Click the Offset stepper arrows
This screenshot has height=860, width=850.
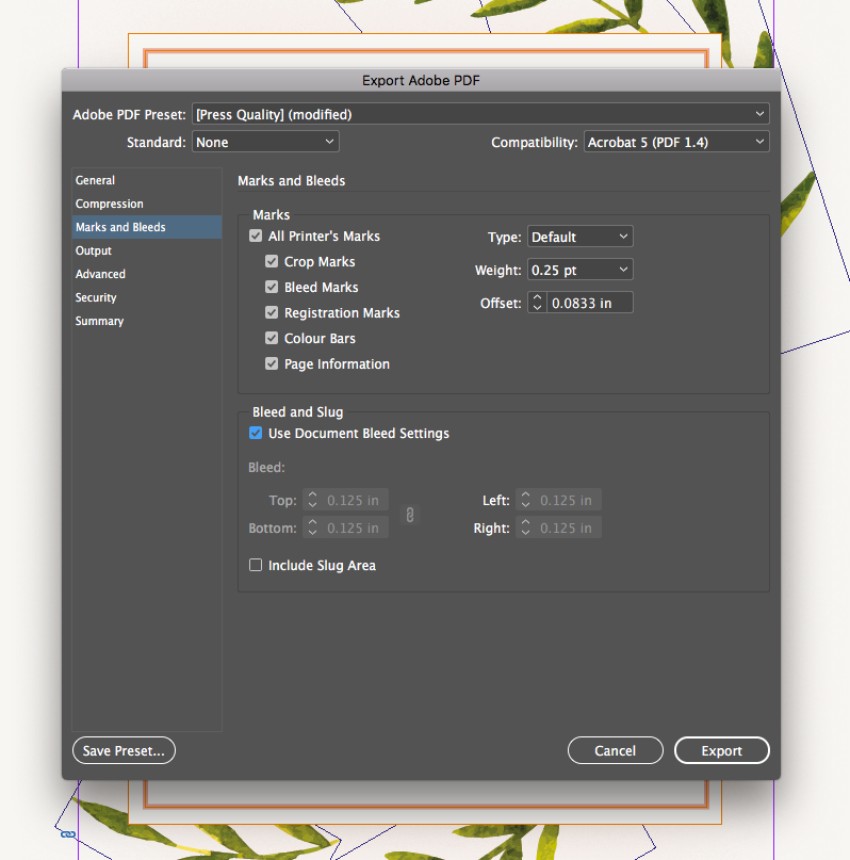click(537, 303)
